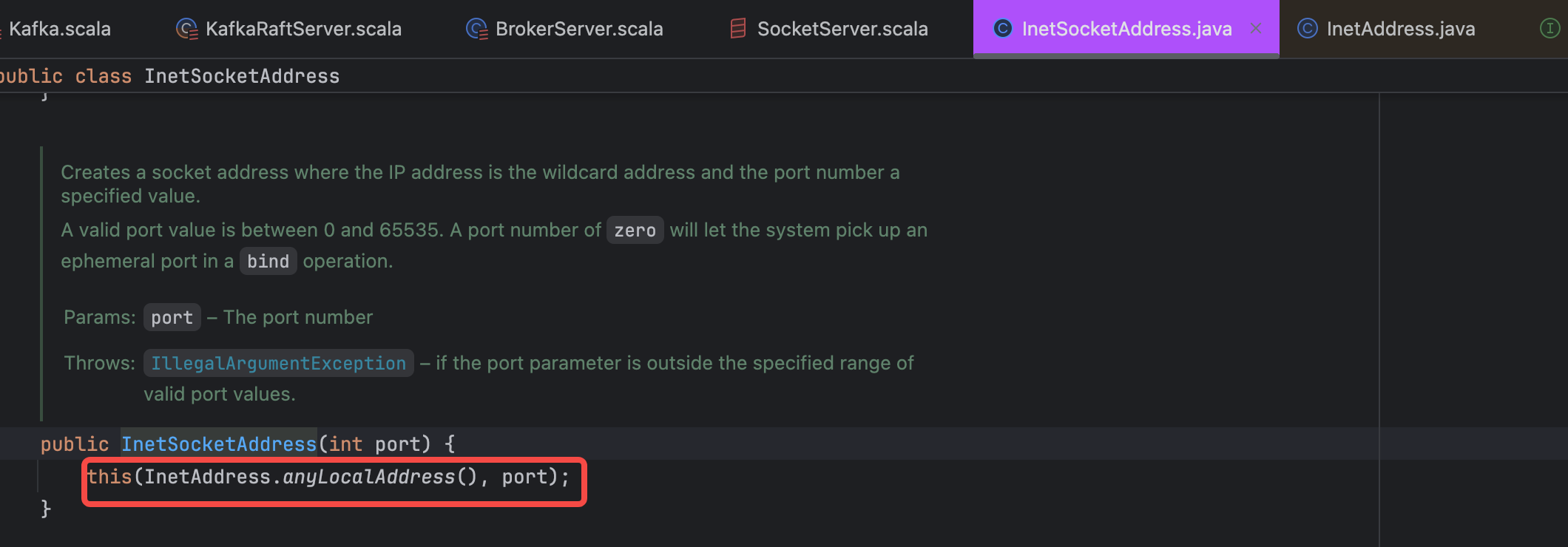Click the constructor's closing brace
1568x547 pixels.
46,509
